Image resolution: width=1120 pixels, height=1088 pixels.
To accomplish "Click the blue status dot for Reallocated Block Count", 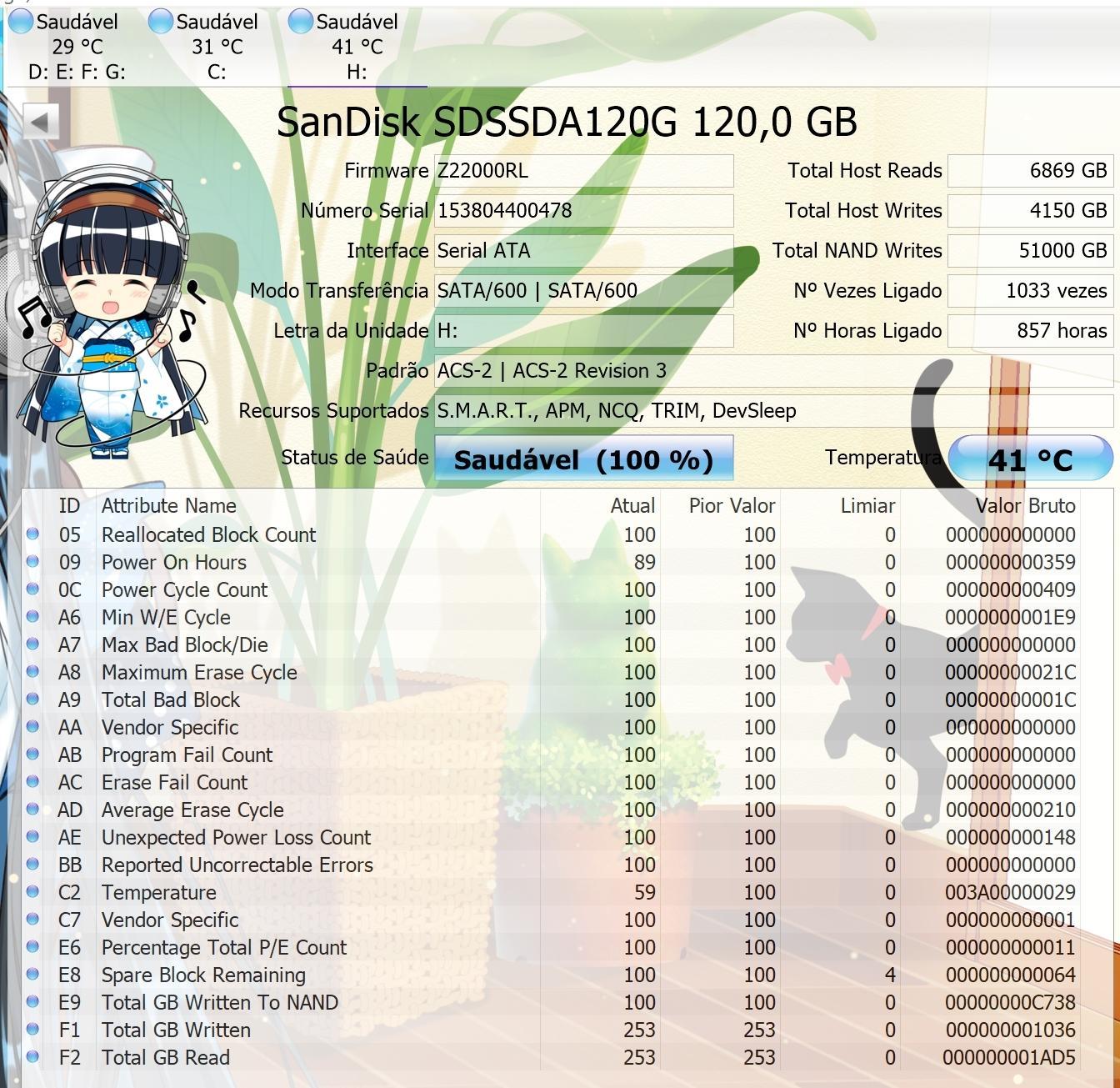I will 32,534.
